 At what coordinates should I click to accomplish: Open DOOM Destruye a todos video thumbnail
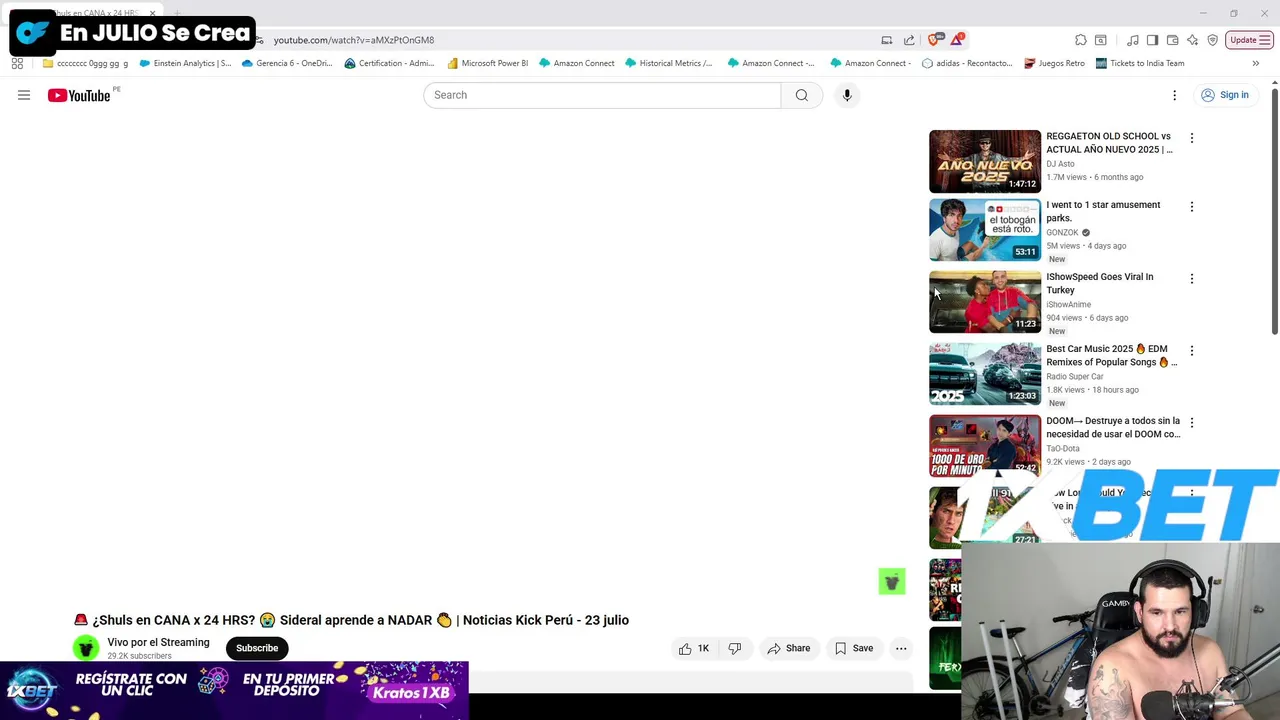[985, 446]
